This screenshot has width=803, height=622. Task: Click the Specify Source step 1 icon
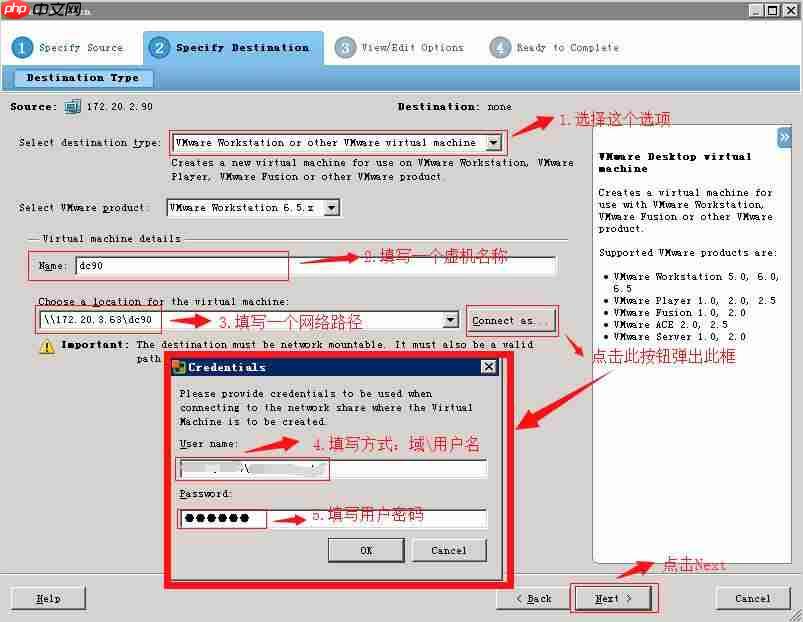(21, 47)
